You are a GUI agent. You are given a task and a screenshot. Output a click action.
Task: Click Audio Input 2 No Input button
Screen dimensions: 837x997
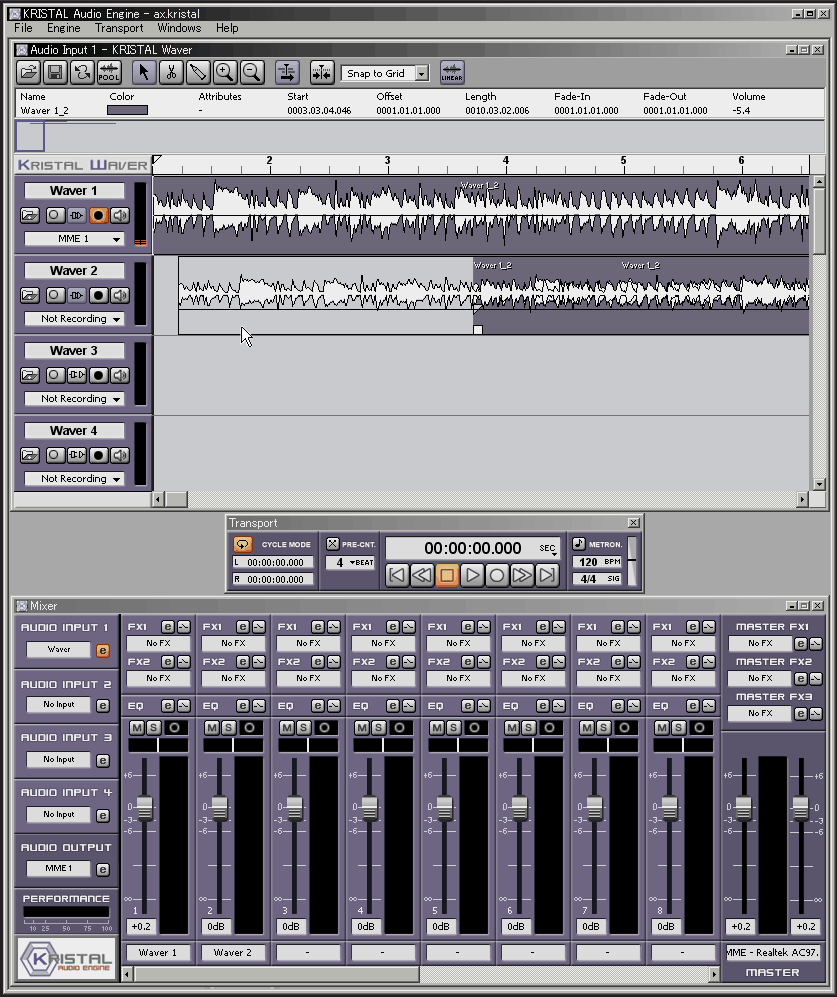(59, 705)
